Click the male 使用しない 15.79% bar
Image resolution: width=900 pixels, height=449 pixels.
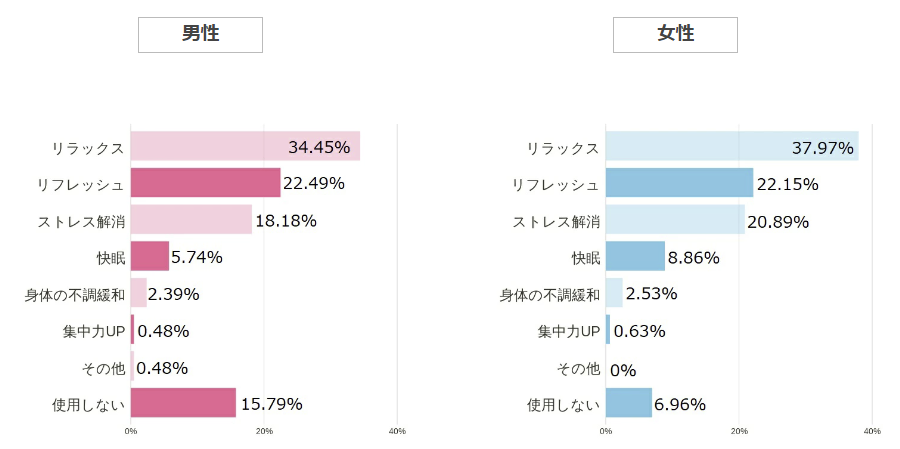pyautogui.click(x=183, y=404)
